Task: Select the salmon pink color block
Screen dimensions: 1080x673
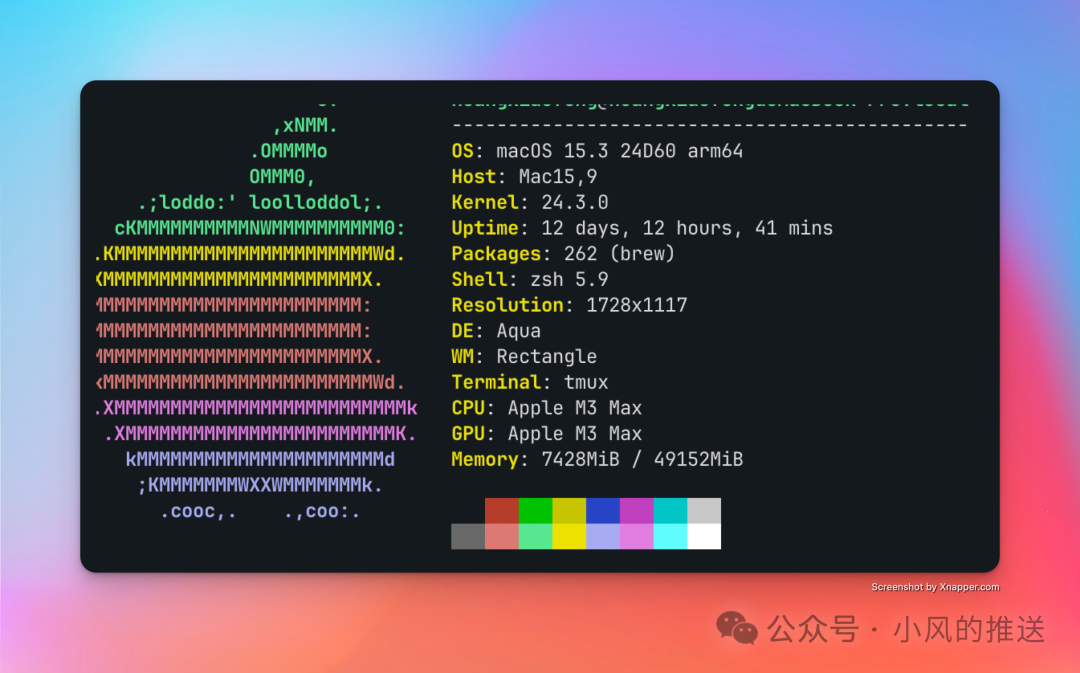Action: (501, 537)
